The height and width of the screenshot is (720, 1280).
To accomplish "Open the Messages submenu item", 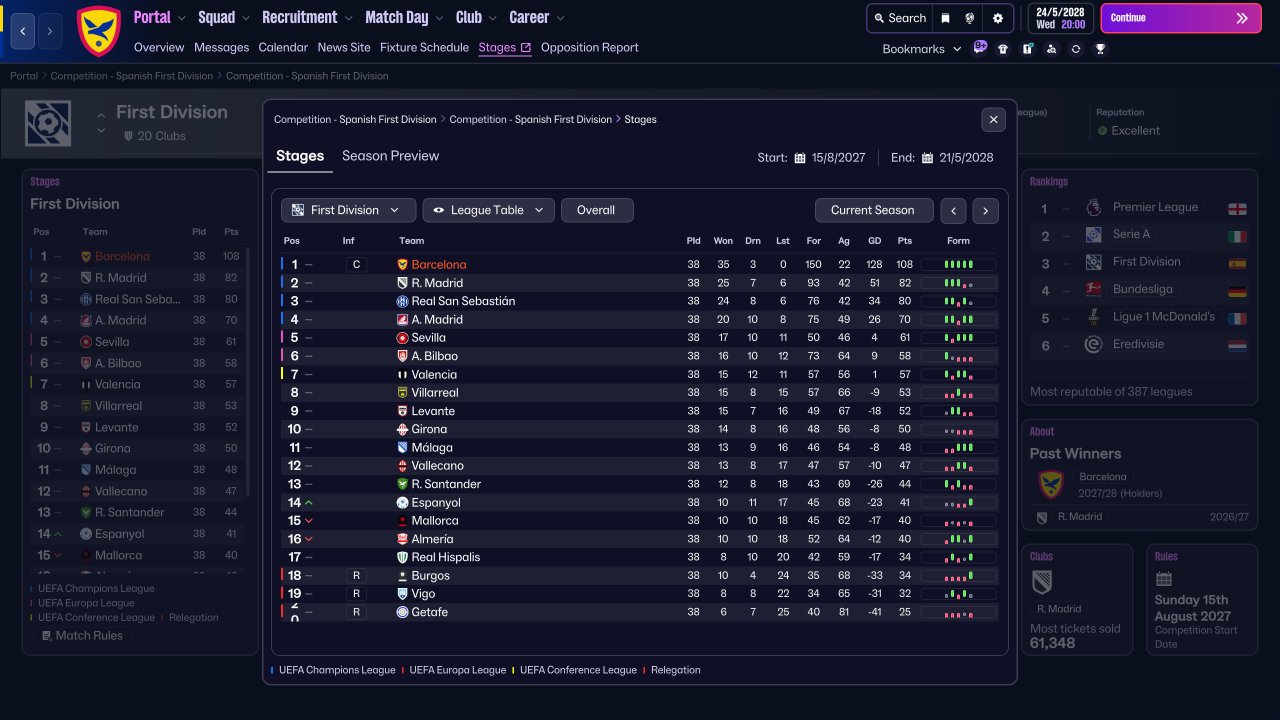I will point(222,47).
